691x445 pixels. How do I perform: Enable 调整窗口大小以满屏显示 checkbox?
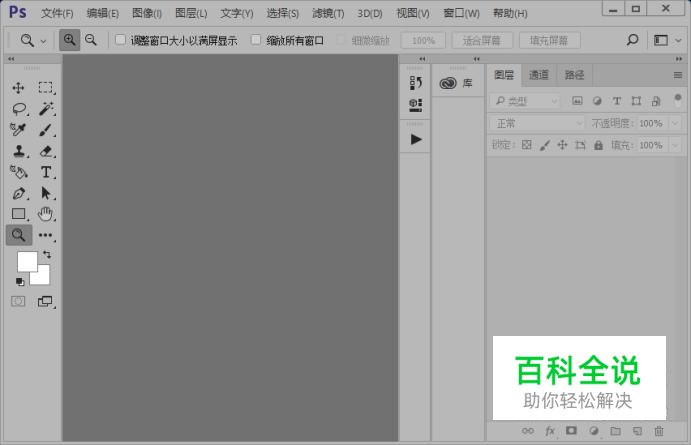[120, 40]
